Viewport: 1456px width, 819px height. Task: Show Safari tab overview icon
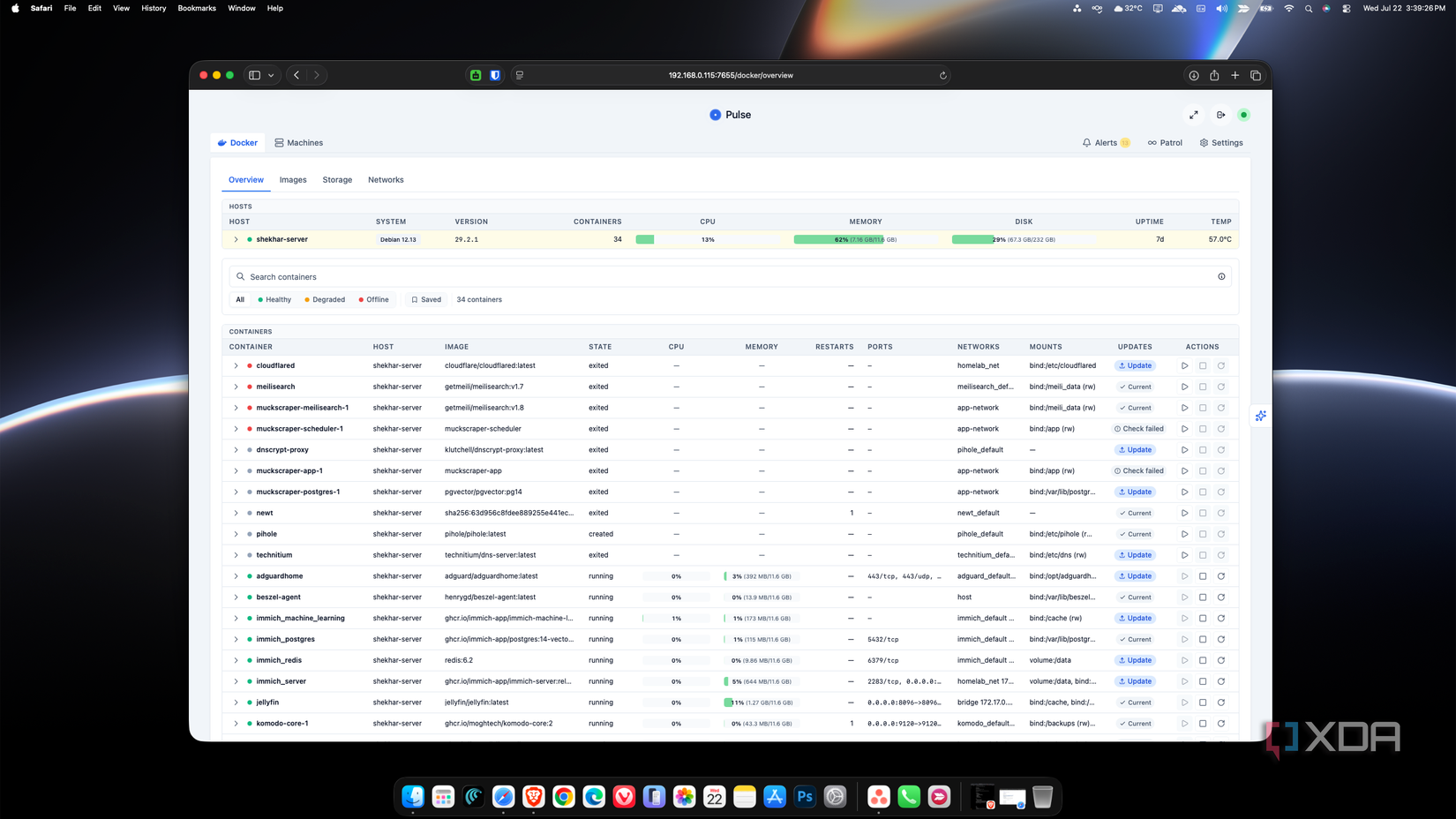pyautogui.click(x=1256, y=76)
